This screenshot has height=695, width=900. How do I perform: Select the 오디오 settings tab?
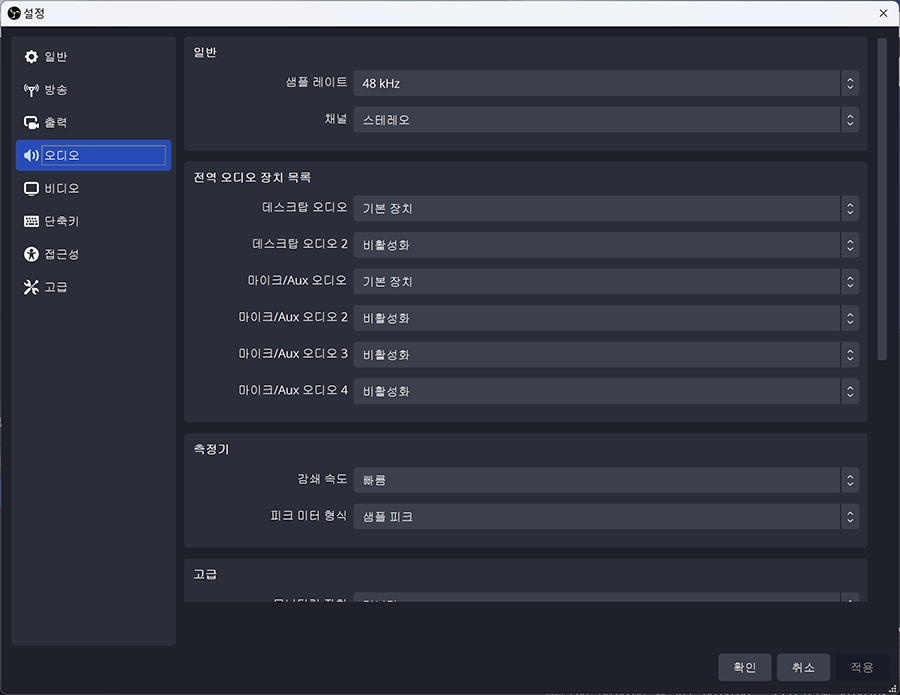tap(94, 156)
